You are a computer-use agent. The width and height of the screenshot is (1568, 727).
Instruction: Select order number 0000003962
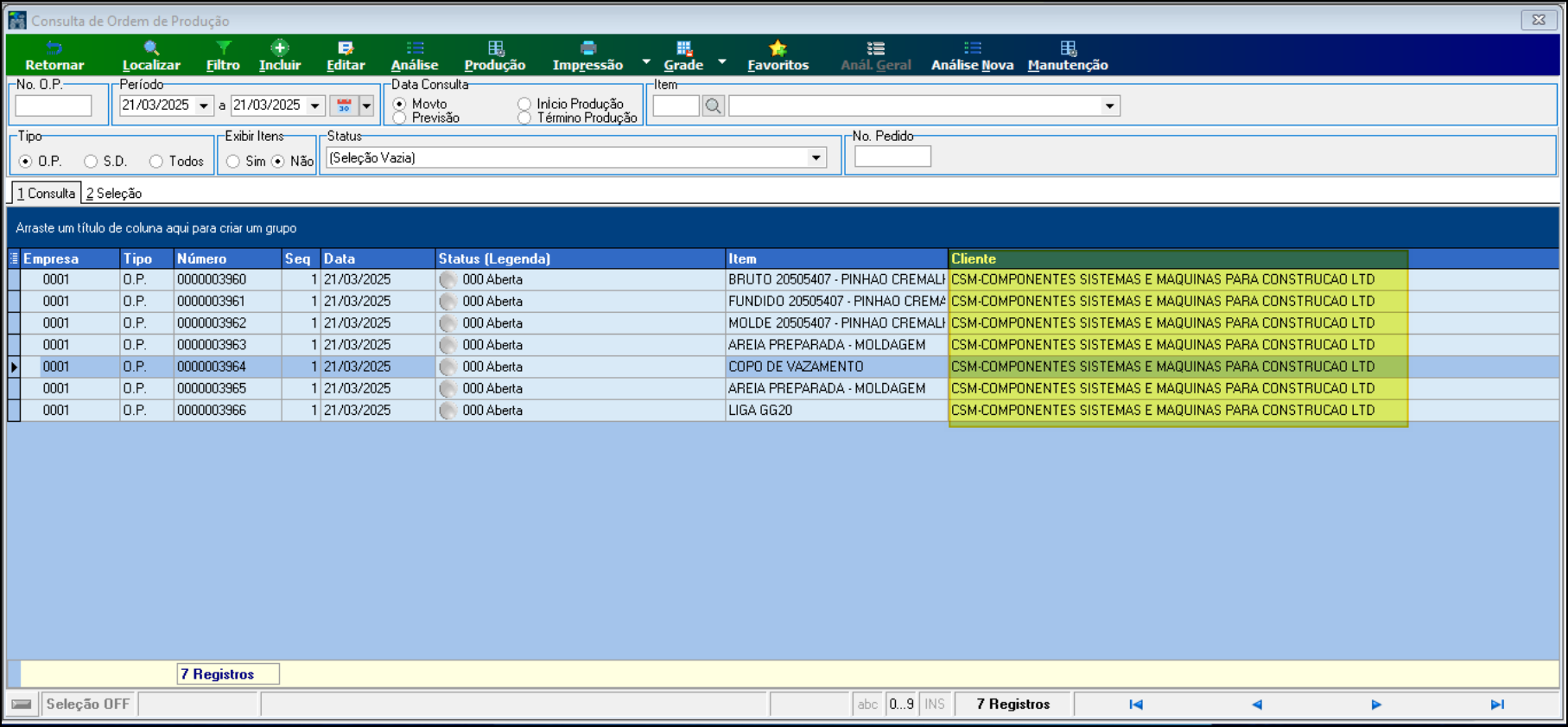(x=212, y=323)
